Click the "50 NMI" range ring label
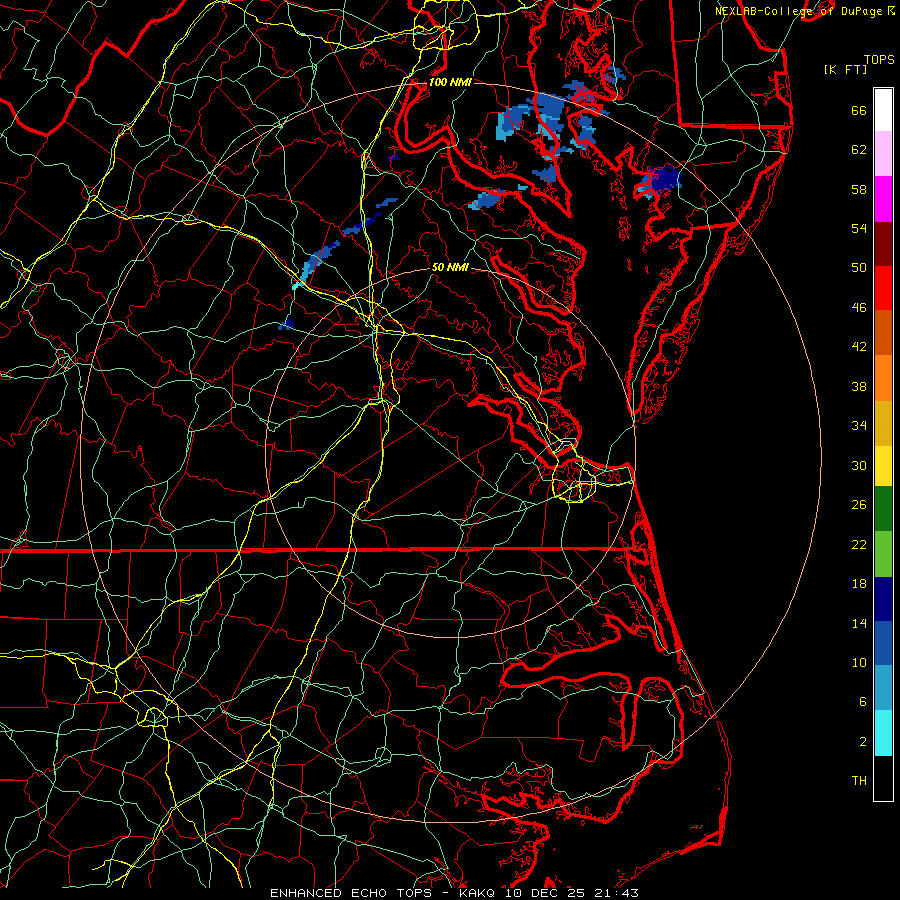Image resolution: width=900 pixels, height=900 pixels. [450, 267]
